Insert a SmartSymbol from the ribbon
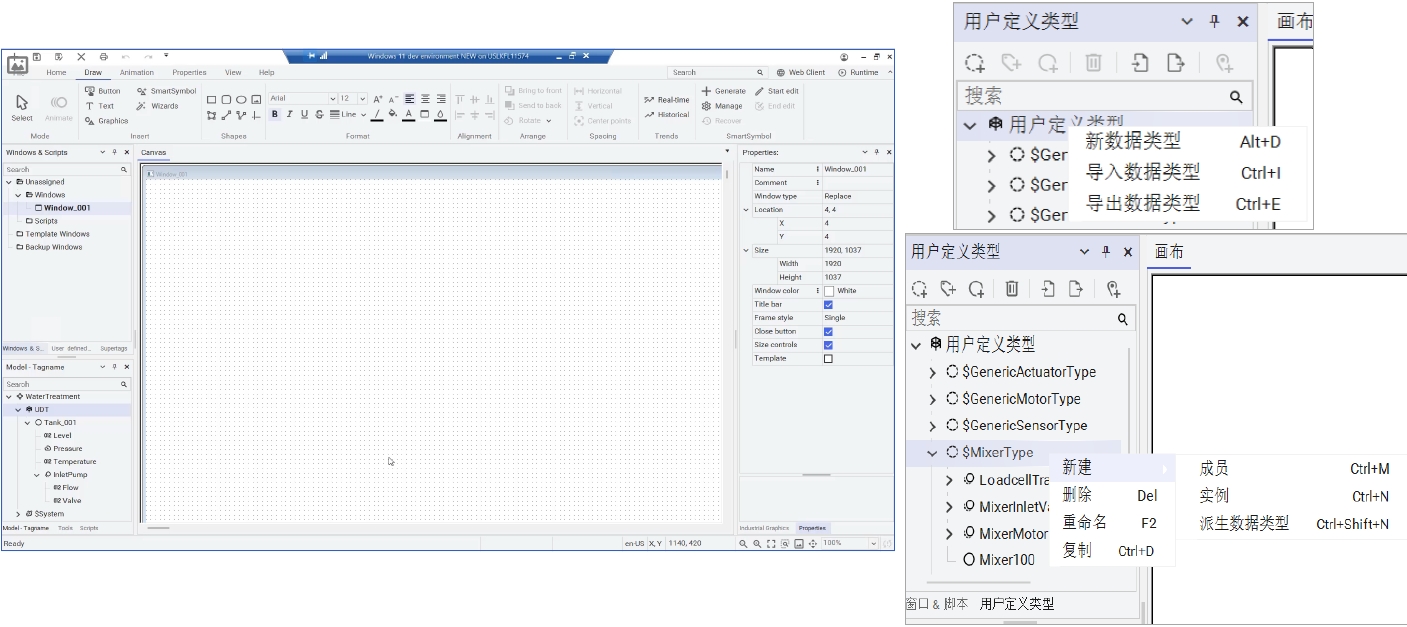The image size is (1407, 627). [165, 91]
